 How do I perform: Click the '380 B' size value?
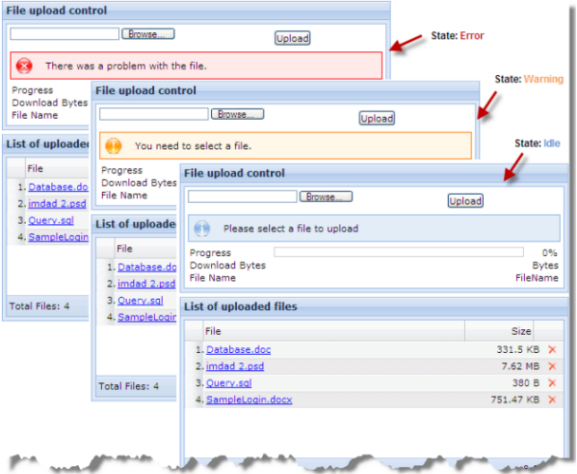point(526,383)
